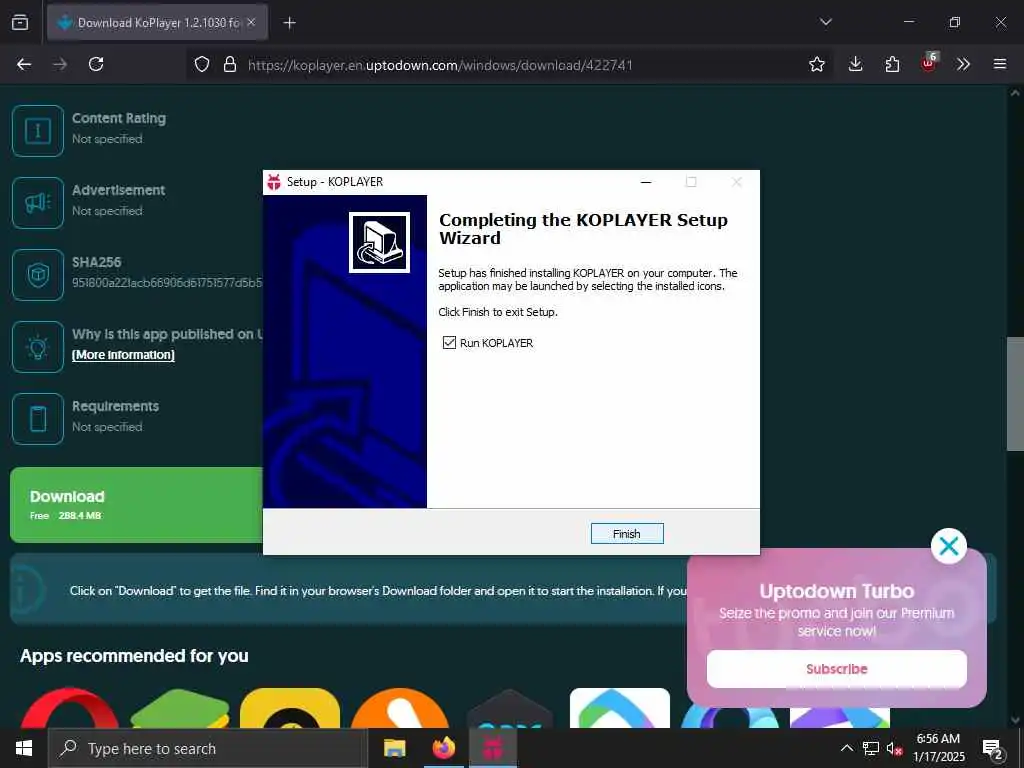Show hidden system tray icons
The height and width of the screenshot is (768, 1024).
coord(846,748)
